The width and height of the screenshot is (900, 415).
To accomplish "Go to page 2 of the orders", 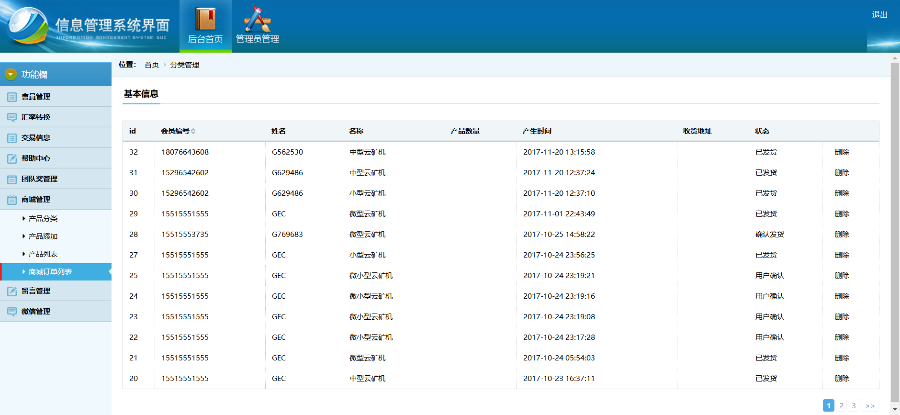I will [841, 405].
